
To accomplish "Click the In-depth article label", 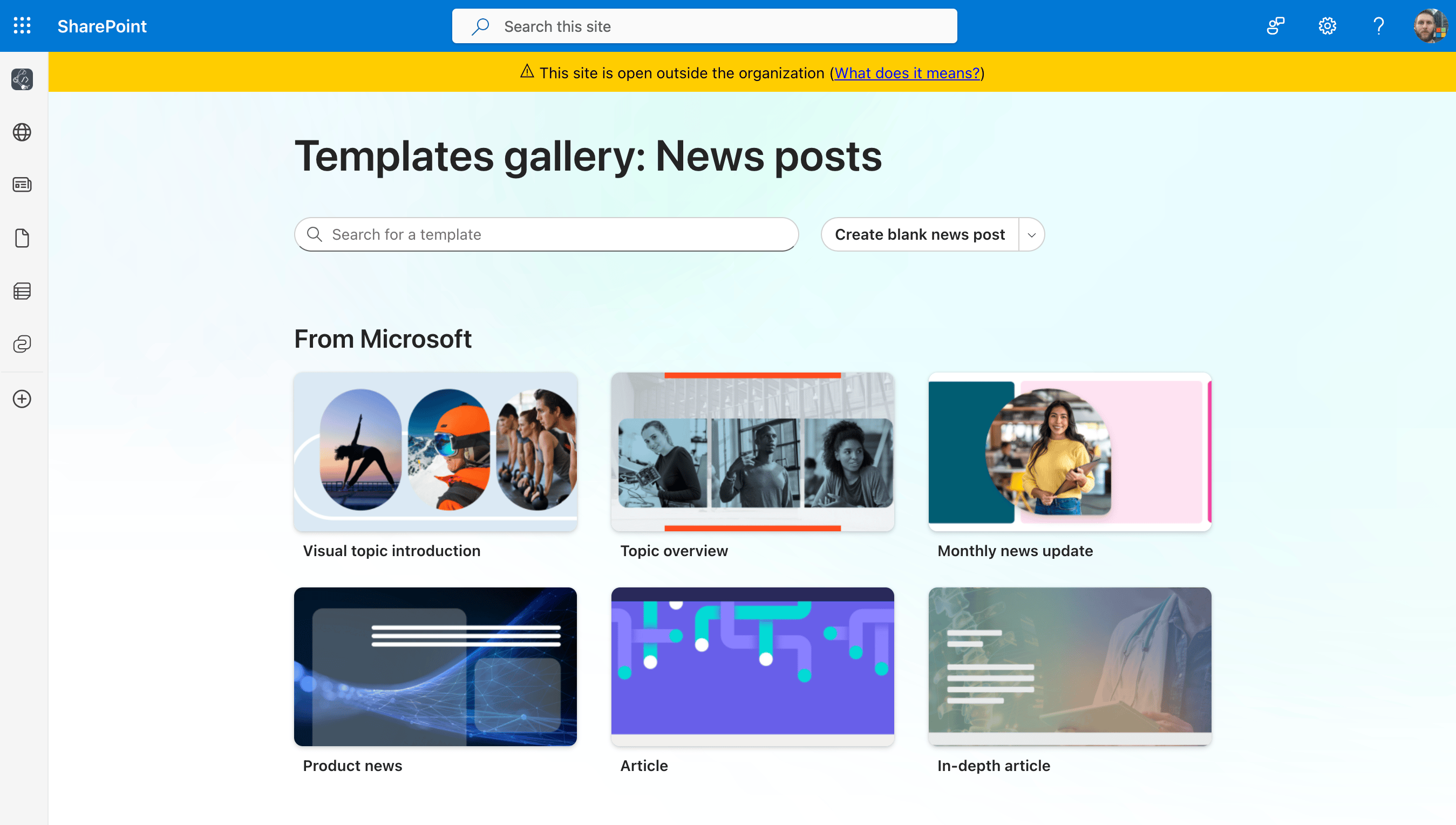I will (994, 766).
